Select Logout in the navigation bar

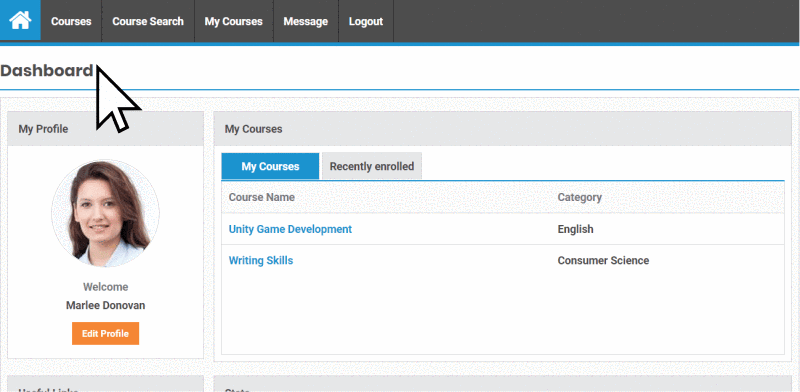click(x=366, y=21)
